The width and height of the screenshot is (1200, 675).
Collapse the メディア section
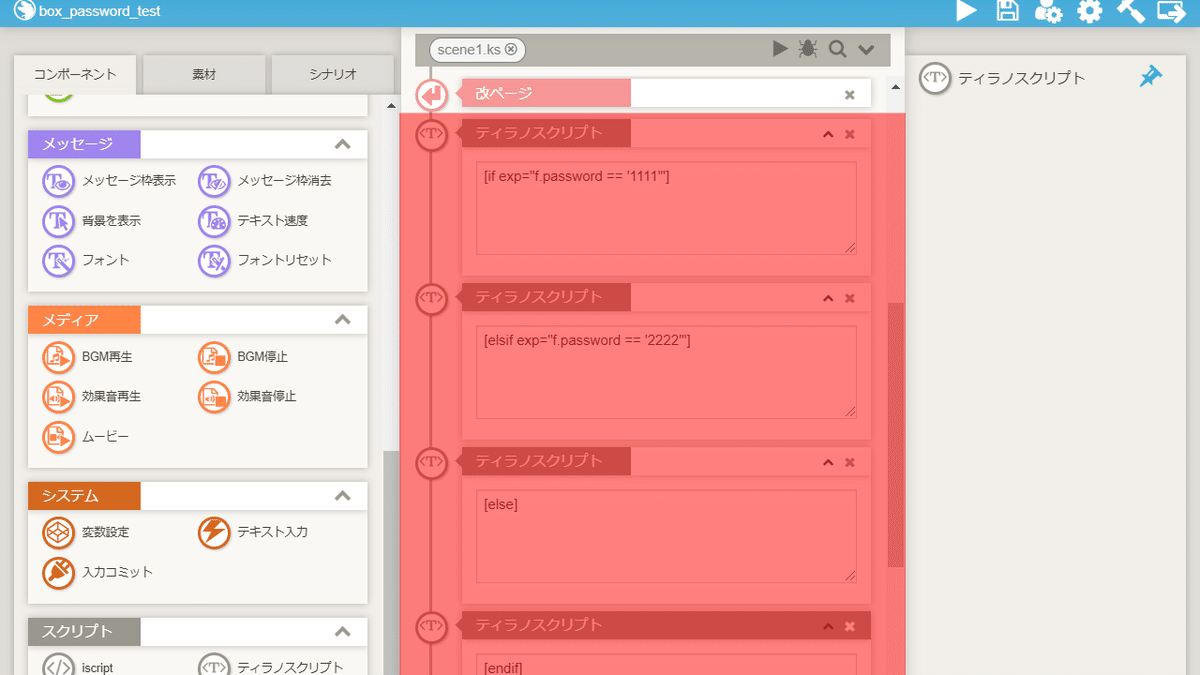343,320
